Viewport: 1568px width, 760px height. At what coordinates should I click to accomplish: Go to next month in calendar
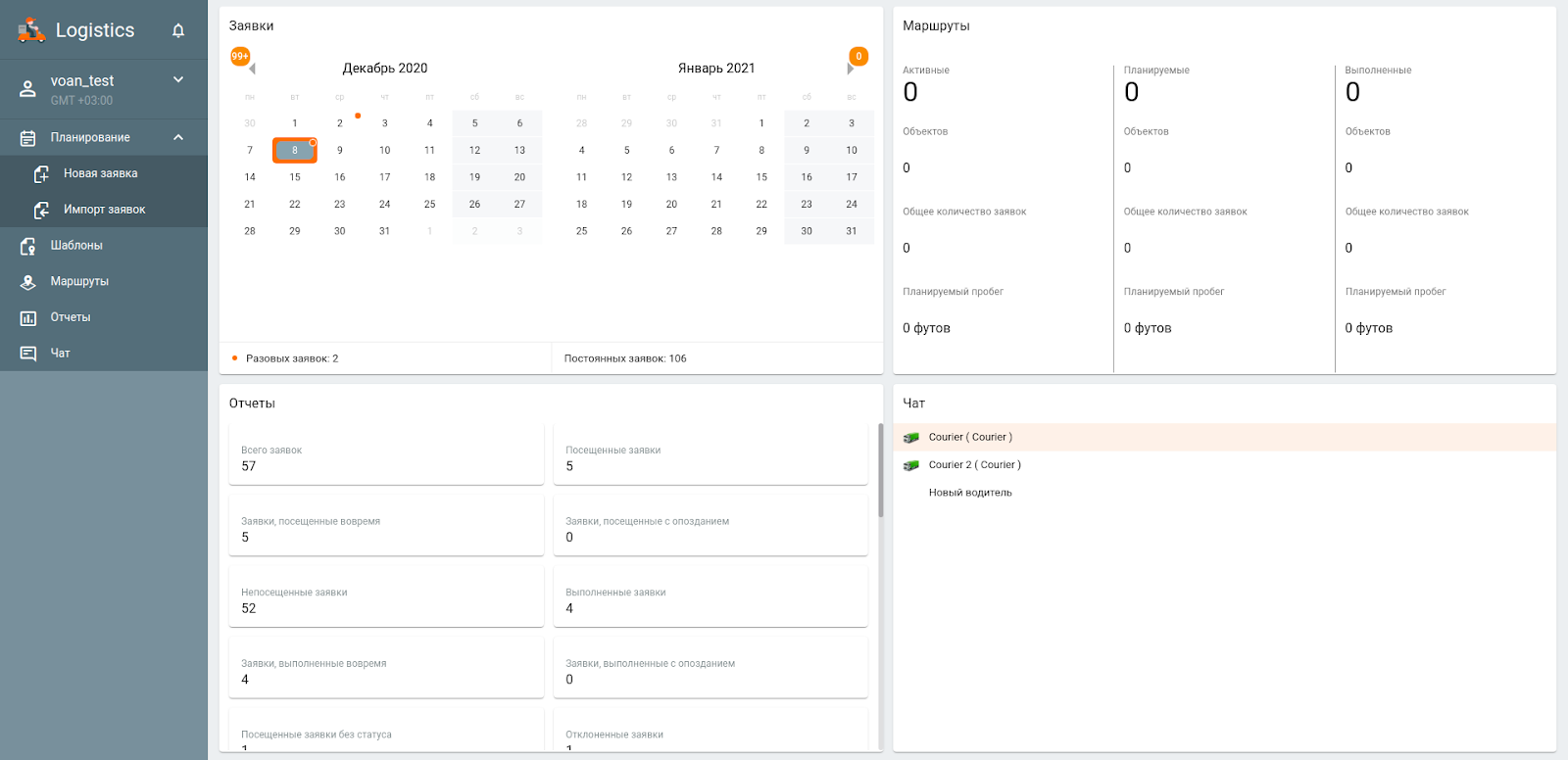850,69
